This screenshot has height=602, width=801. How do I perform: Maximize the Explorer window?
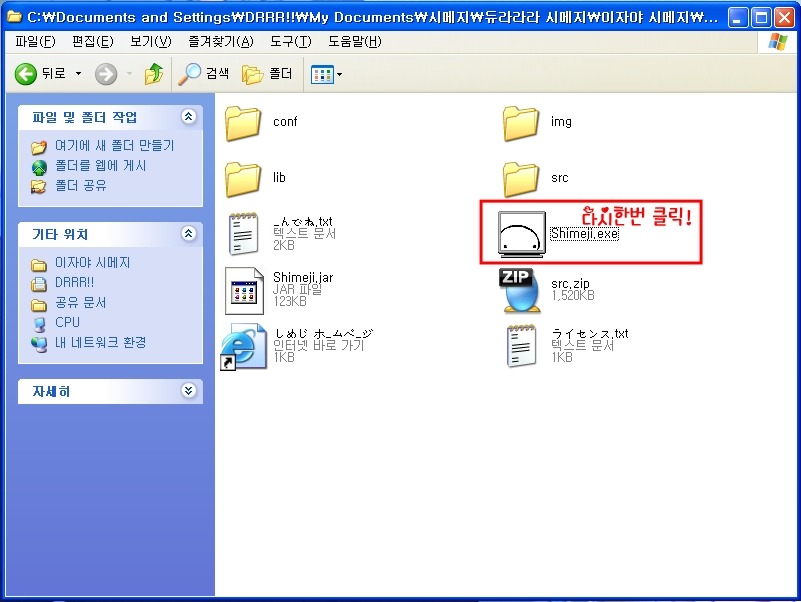[761, 18]
